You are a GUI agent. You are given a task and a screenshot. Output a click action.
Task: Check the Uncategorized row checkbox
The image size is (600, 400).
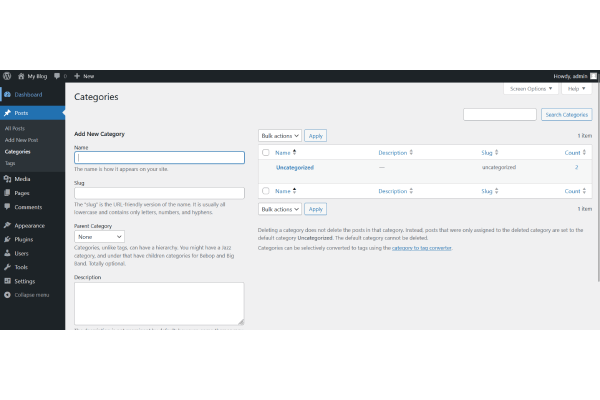(266, 167)
